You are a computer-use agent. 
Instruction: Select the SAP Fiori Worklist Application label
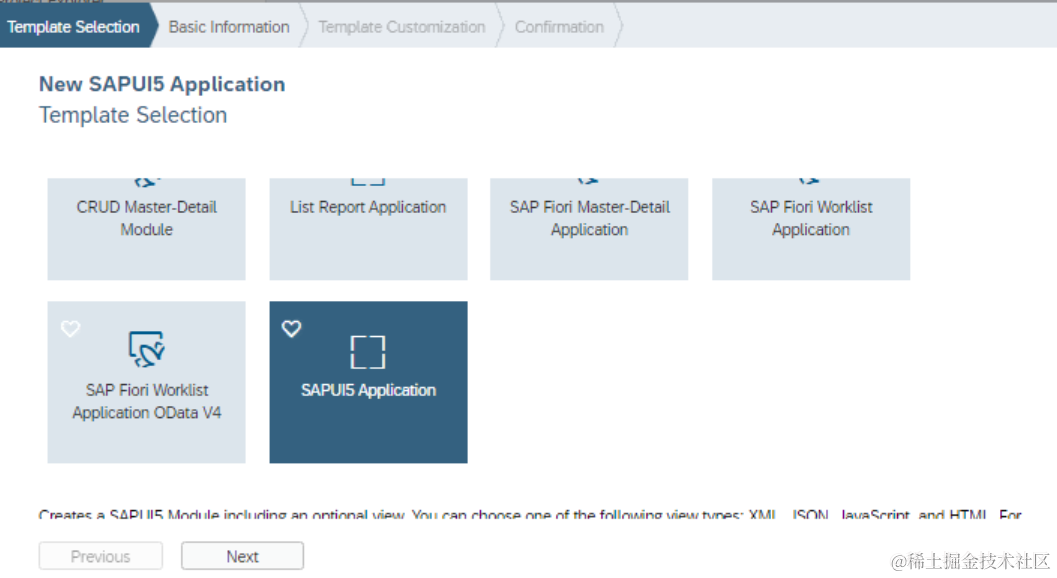(811, 218)
